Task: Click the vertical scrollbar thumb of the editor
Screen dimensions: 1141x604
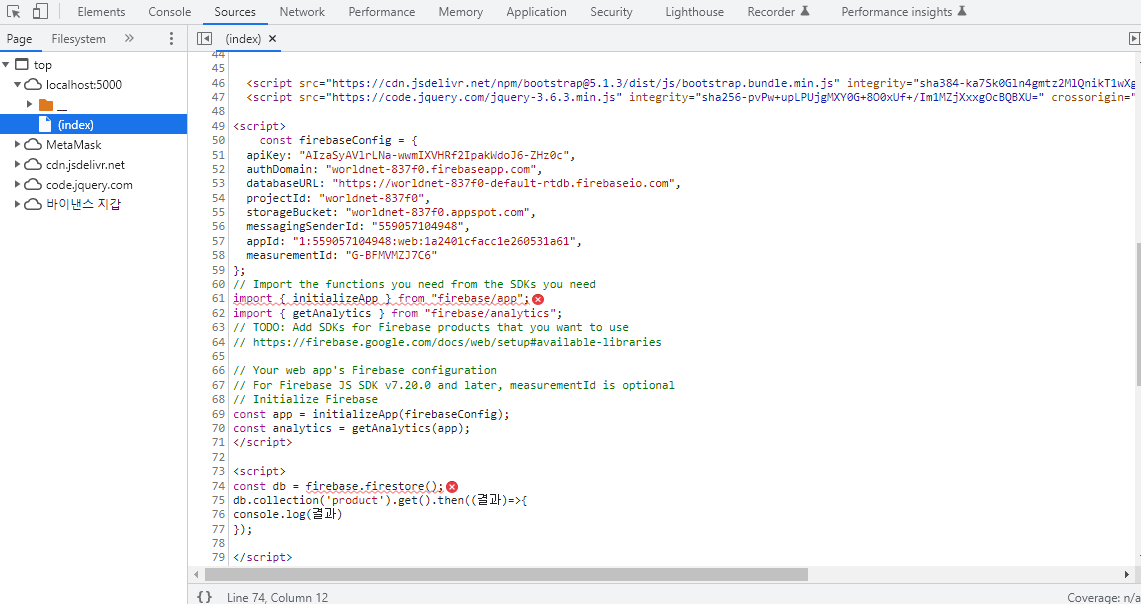Action: (1137, 314)
